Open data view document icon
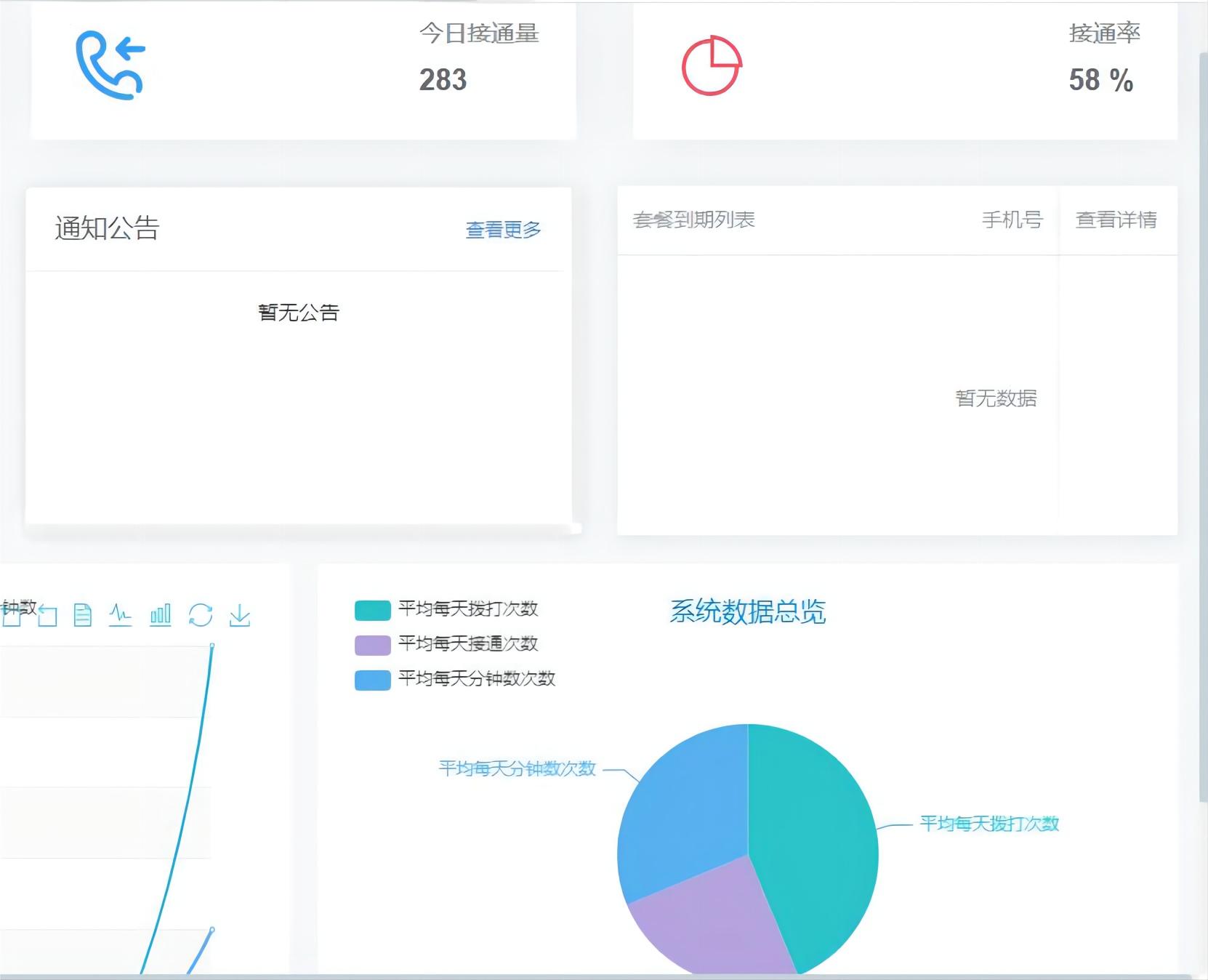 click(x=83, y=615)
